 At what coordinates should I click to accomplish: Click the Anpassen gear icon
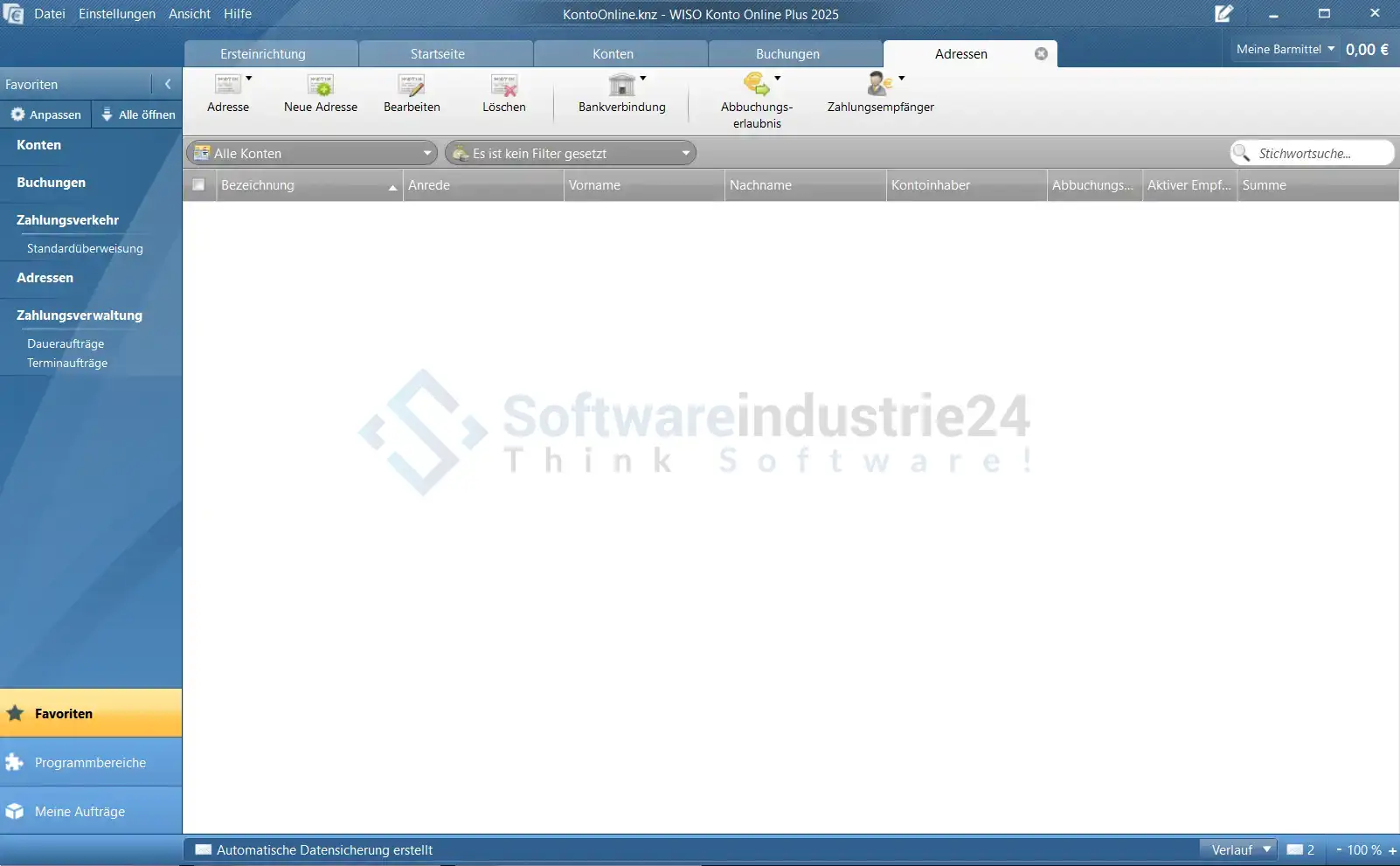(x=17, y=114)
